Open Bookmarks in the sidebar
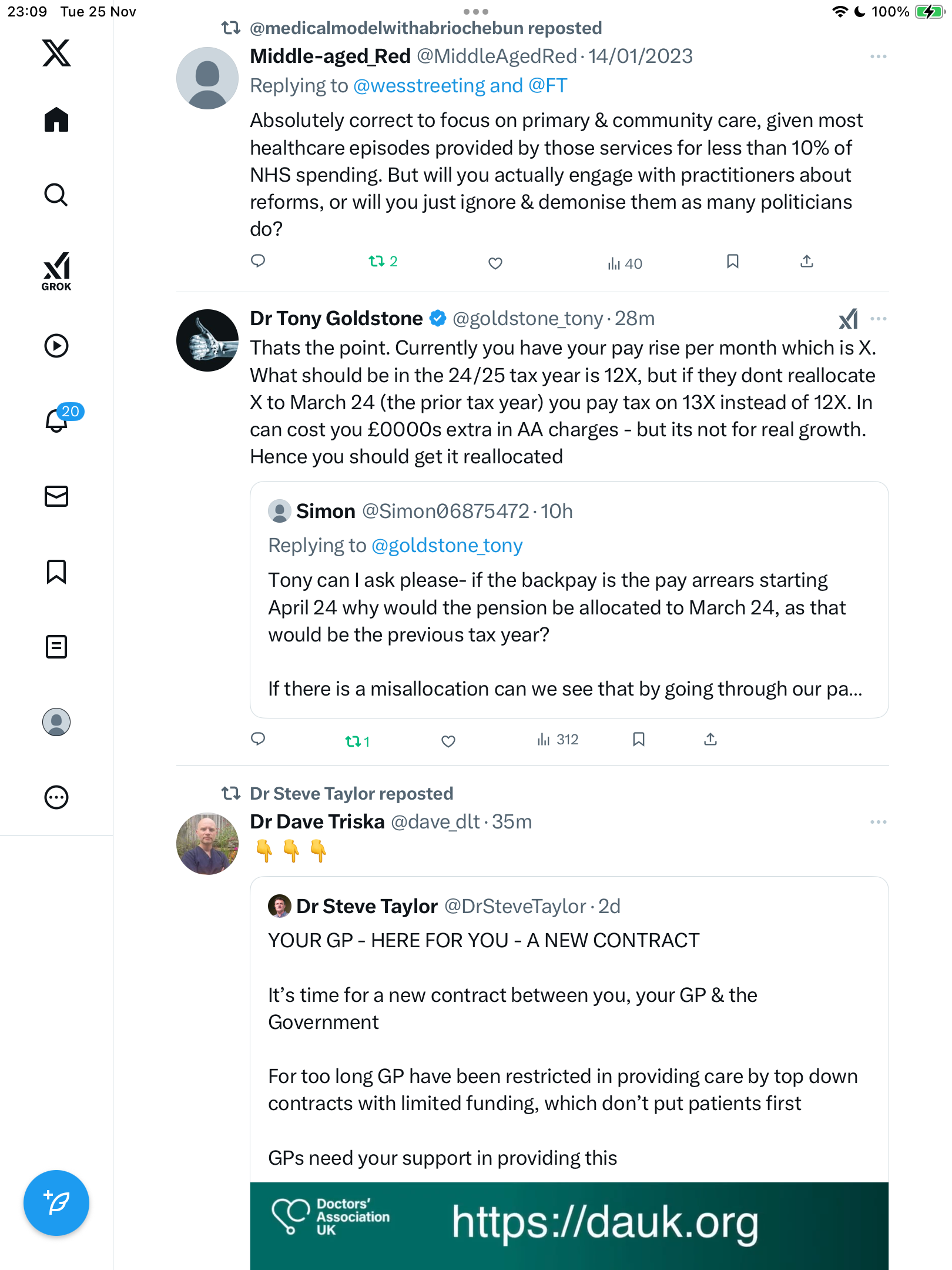 56,571
